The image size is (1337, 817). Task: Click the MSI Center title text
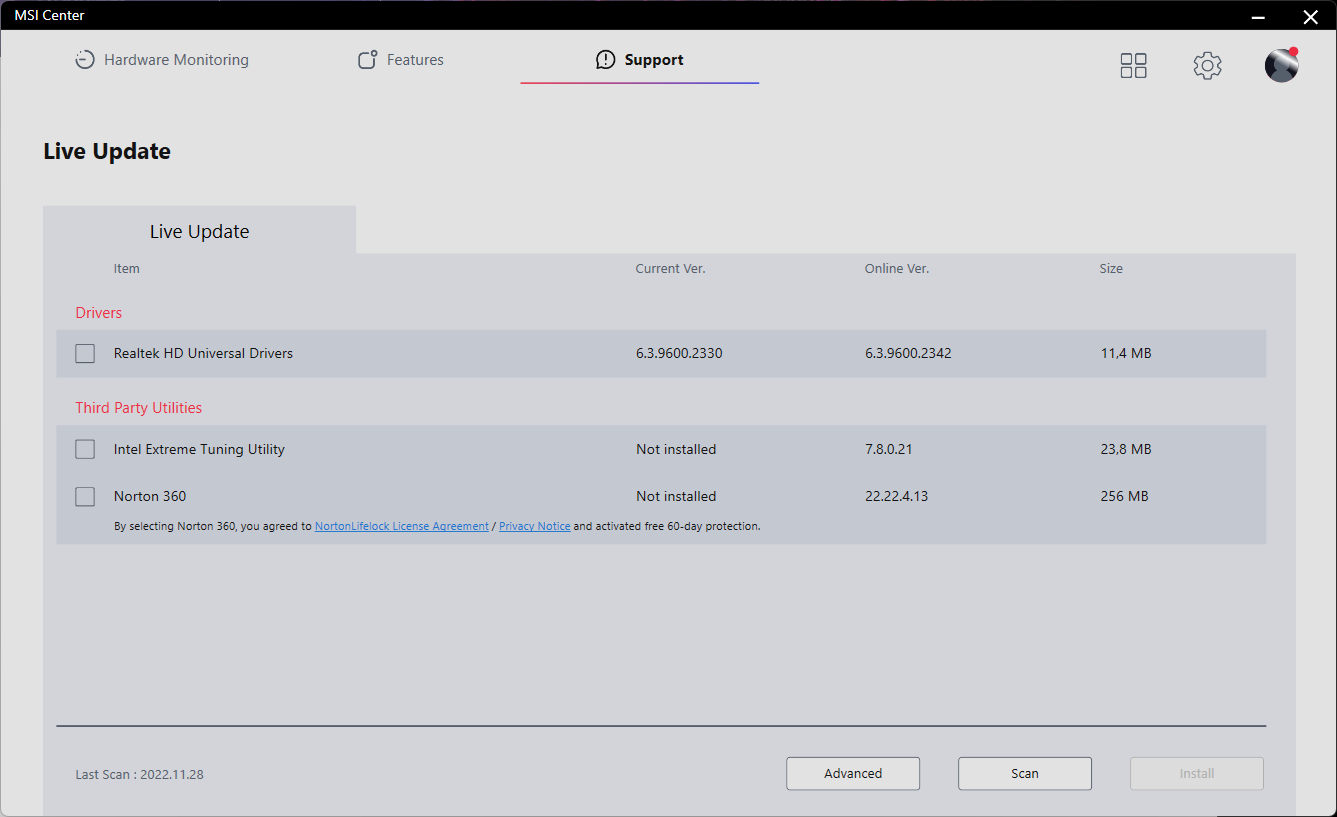(x=49, y=15)
